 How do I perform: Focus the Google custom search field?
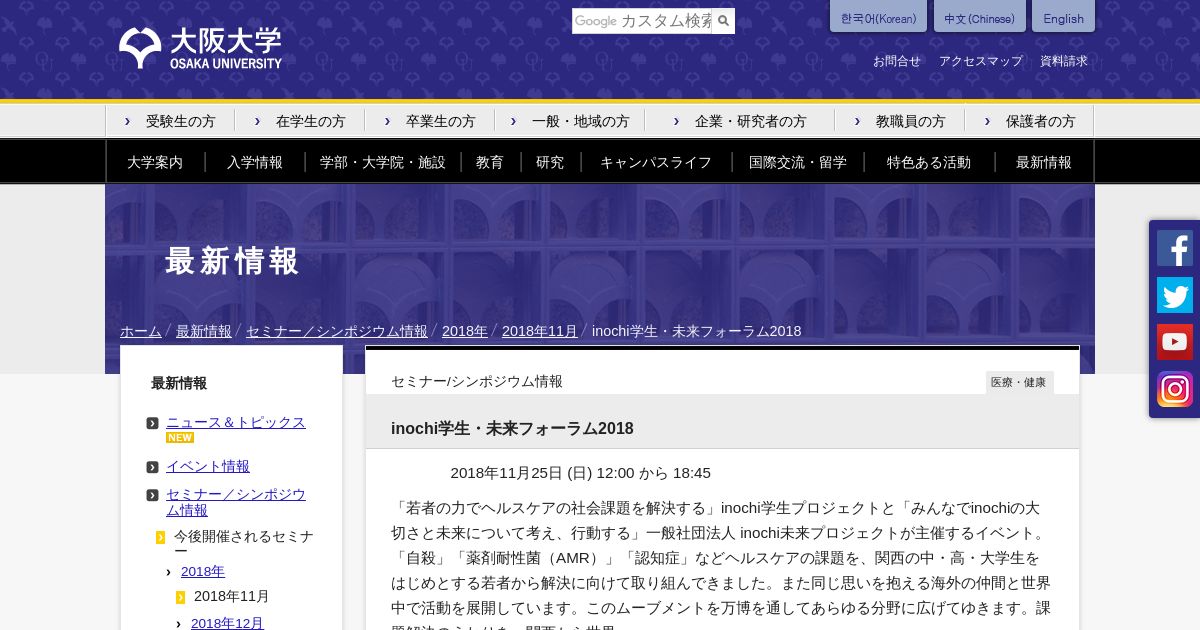coord(642,21)
